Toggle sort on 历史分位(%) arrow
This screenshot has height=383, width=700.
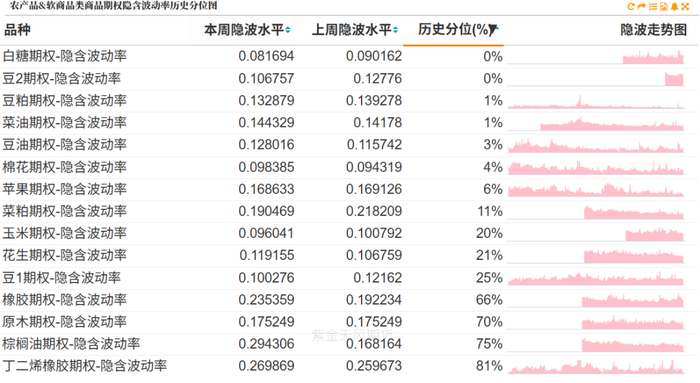coord(493,29)
